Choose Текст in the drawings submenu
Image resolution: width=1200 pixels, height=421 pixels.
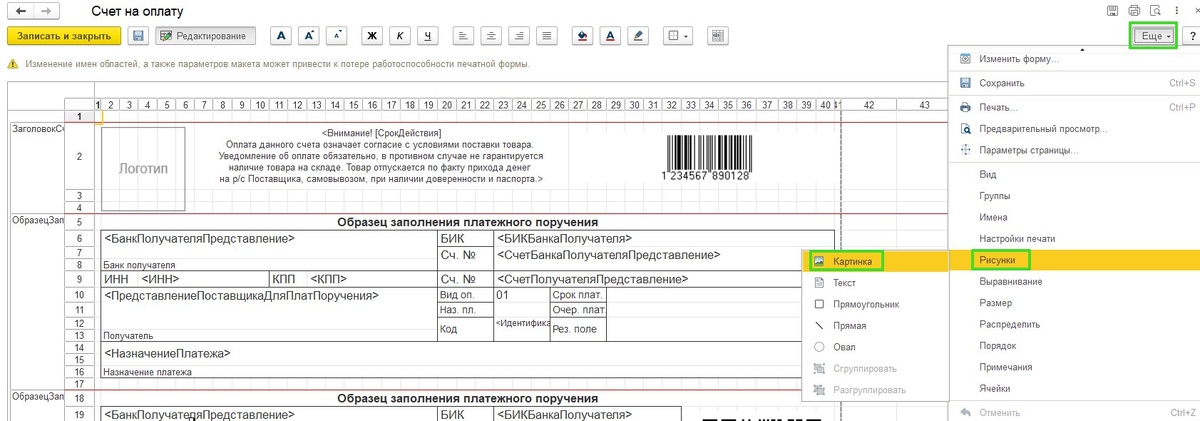875,283
